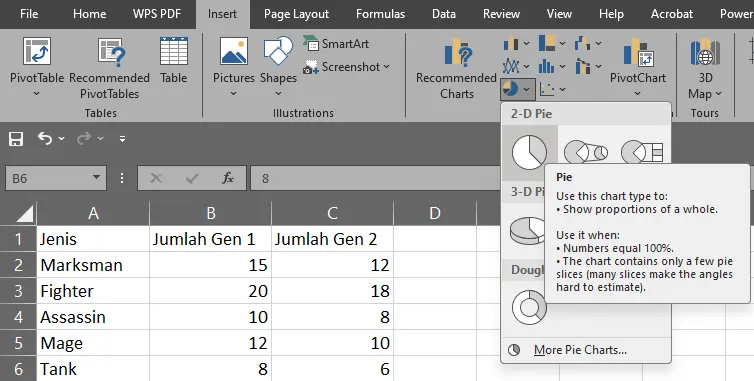This screenshot has width=754, height=381.
Task: Open the Shapes gallery
Action: click(x=278, y=67)
